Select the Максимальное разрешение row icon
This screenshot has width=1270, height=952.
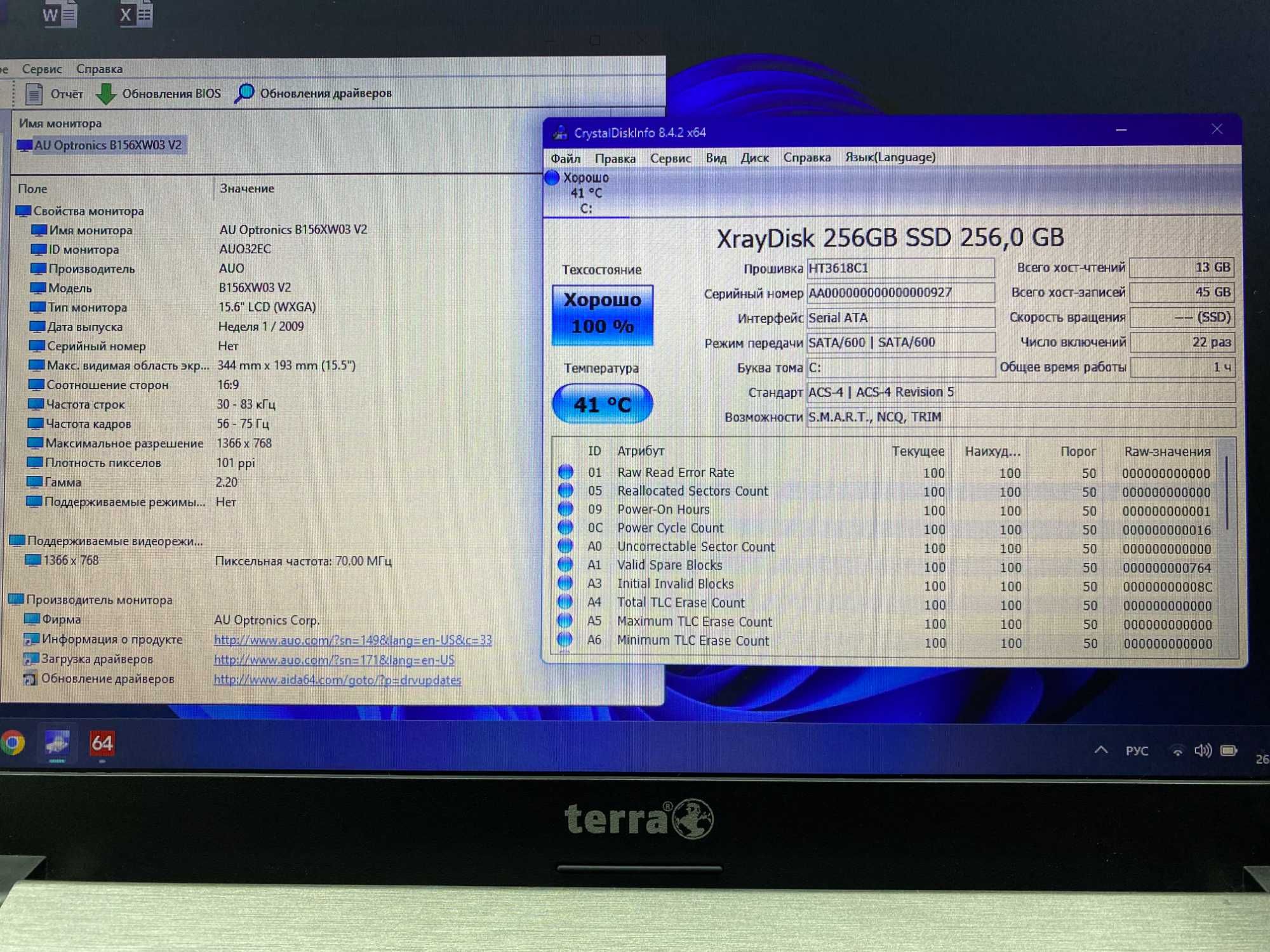pos(35,444)
